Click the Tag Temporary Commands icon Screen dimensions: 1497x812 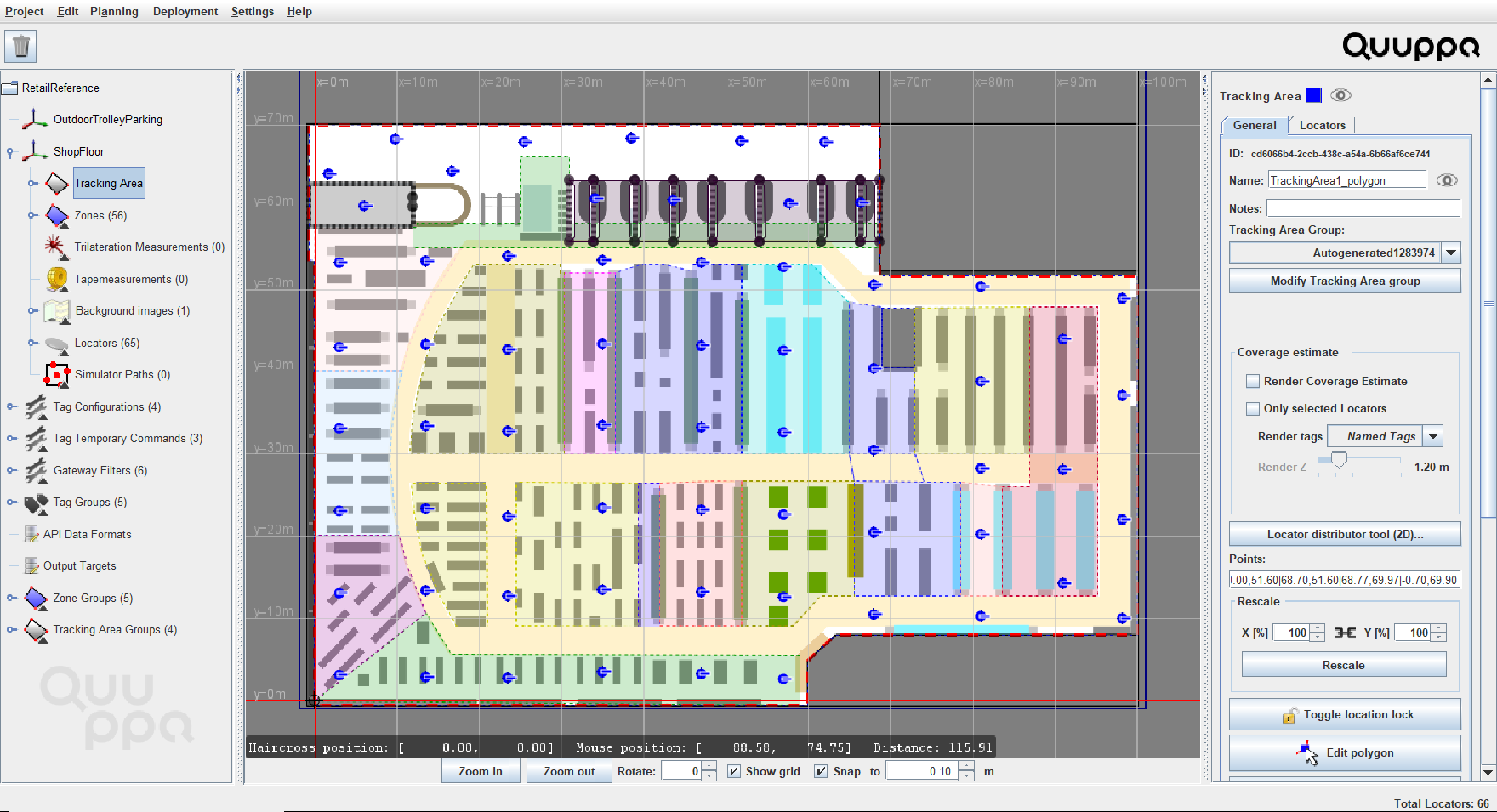click(36, 439)
